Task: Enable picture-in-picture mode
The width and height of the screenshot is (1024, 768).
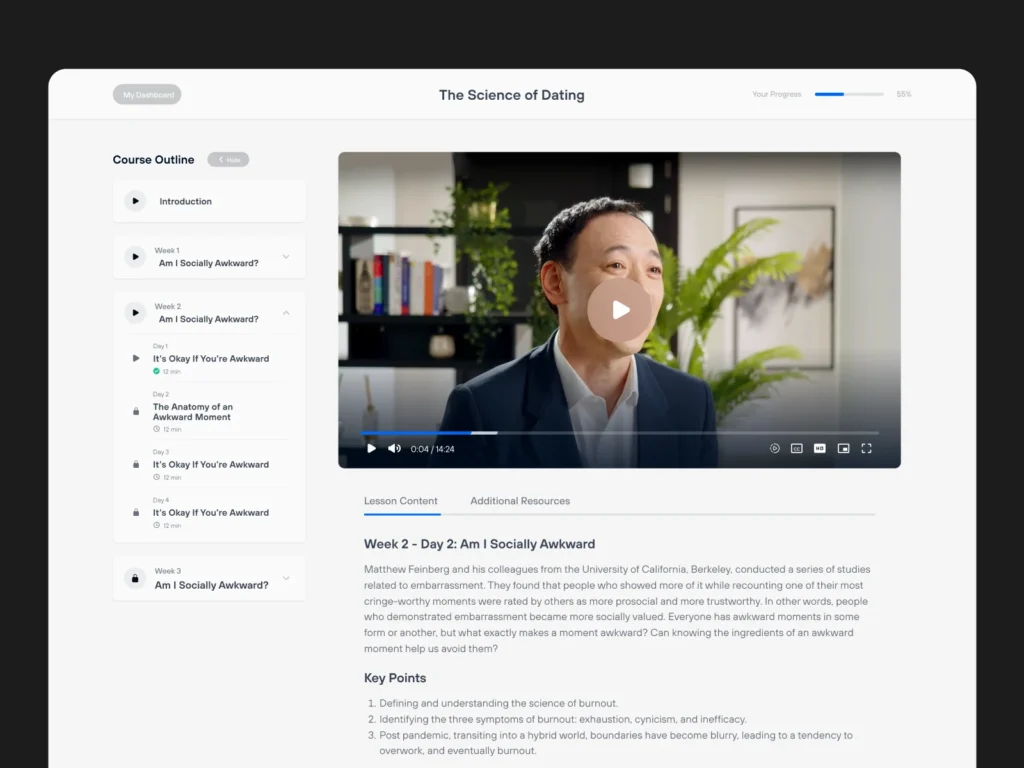Action: point(843,449)
